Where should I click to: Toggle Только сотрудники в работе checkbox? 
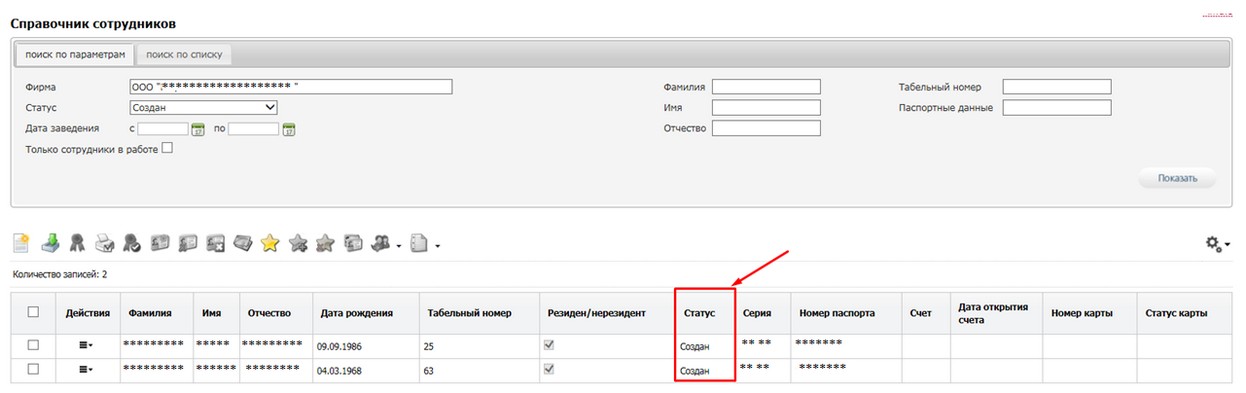[x=167, y=148]
